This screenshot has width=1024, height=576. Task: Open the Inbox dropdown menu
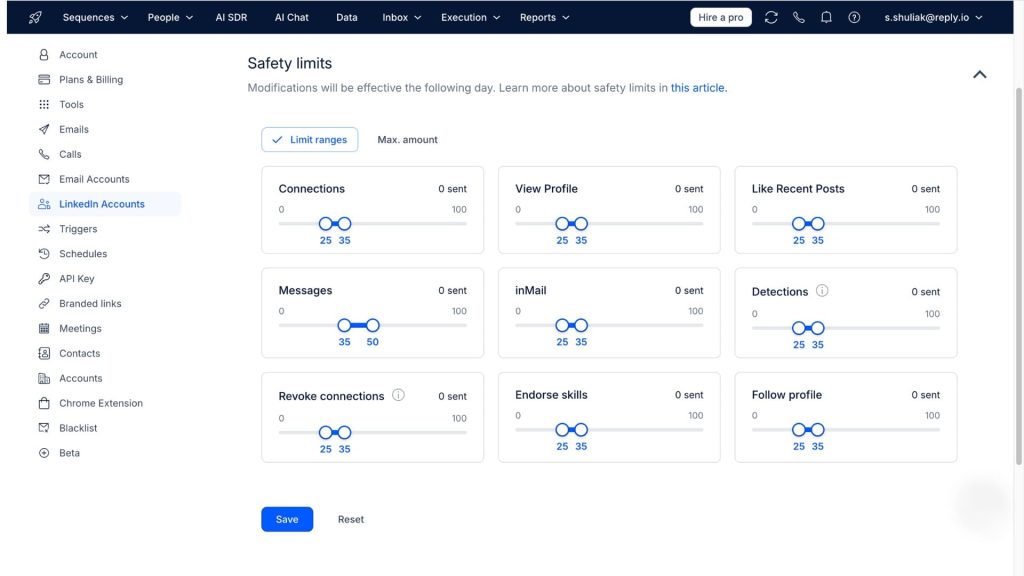point(402,18)
